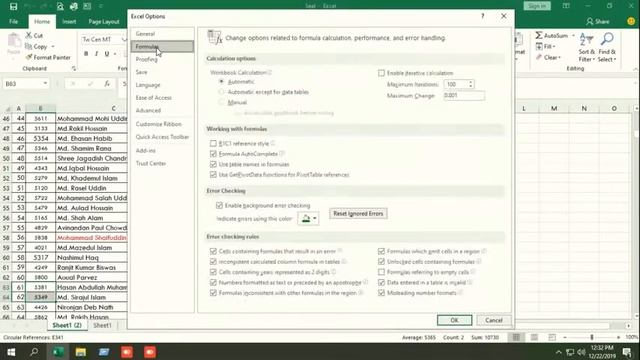
Task: Toggle Italic formatting
Action: point(96,54)
